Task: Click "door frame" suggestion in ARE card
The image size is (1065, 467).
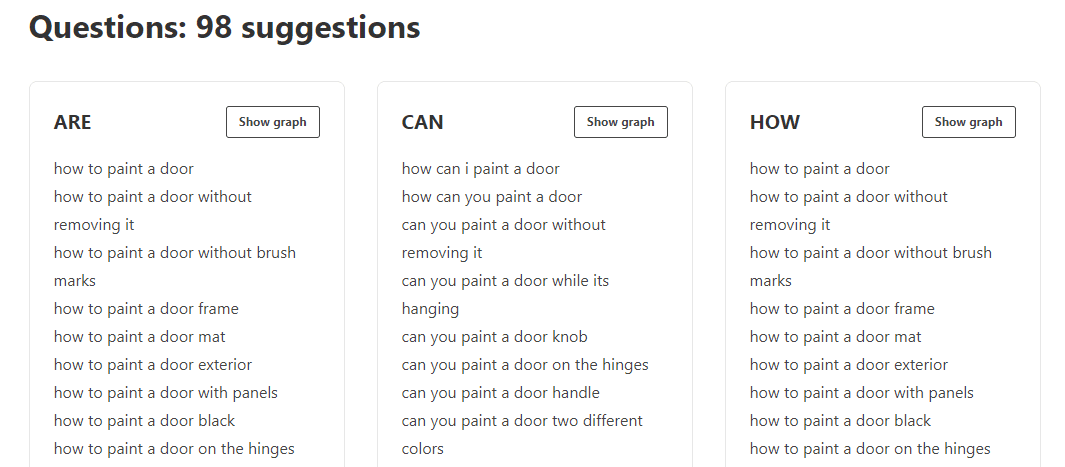Action: click(x=146, y=309)
